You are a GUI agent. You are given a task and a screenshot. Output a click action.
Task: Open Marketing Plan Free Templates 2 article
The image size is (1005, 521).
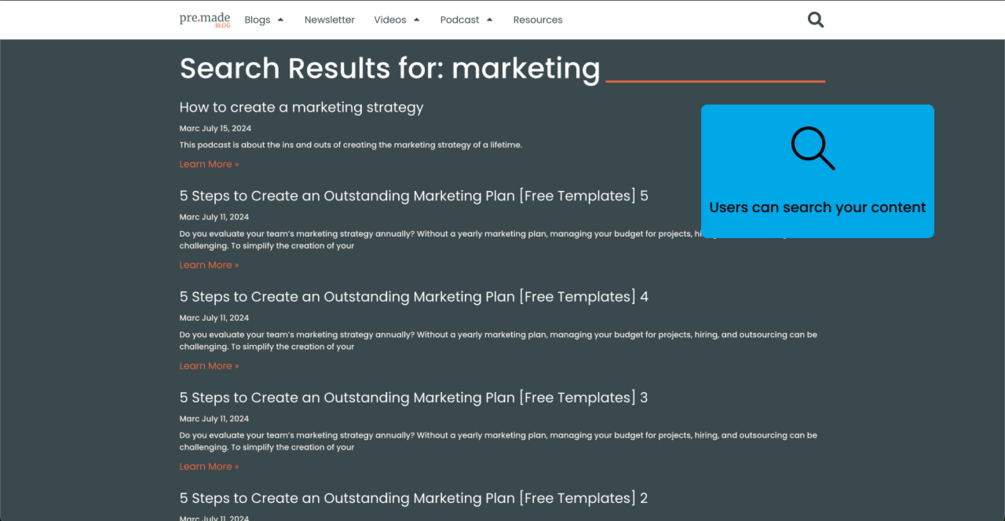click(x=413, y=498)
